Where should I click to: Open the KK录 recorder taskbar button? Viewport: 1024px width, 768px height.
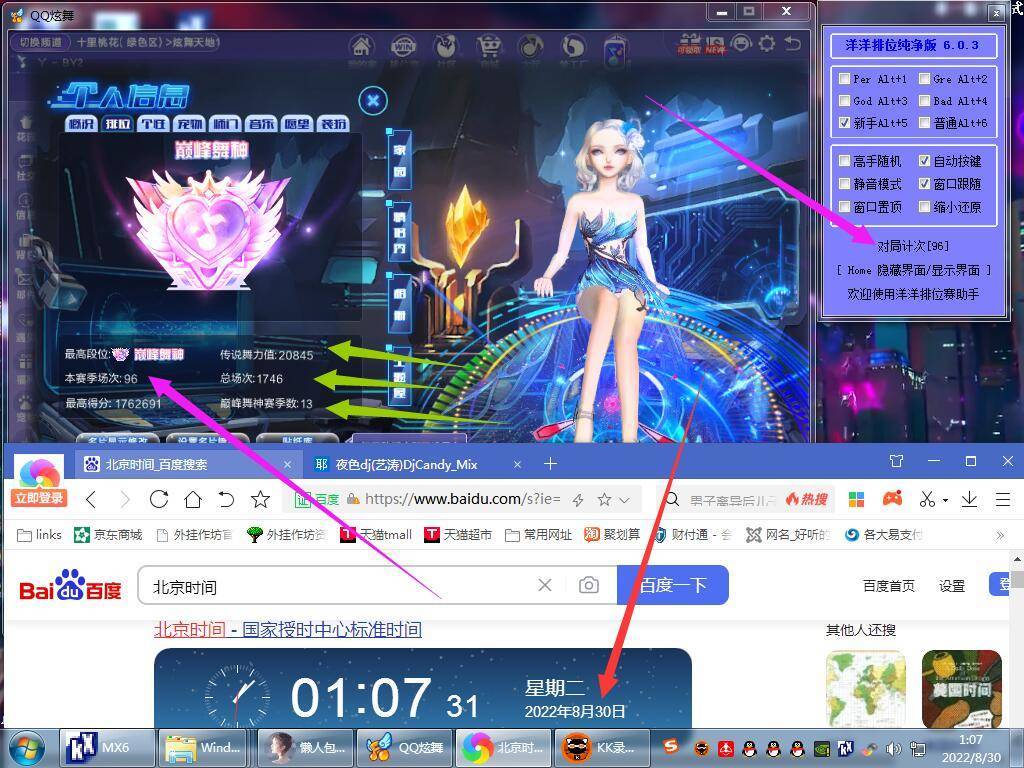click(x=602, y=748)
